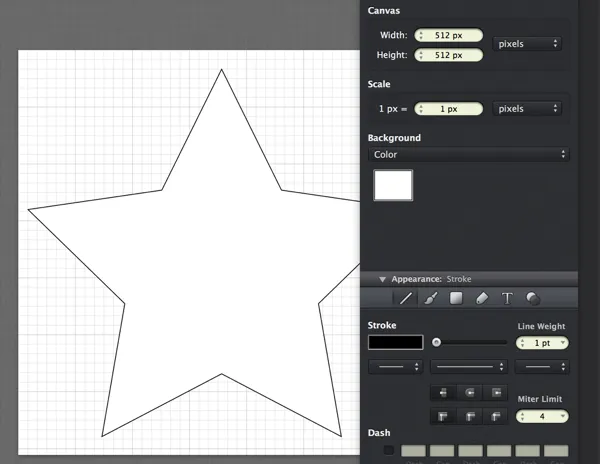Click the stroke line weight slider knob

437,343
